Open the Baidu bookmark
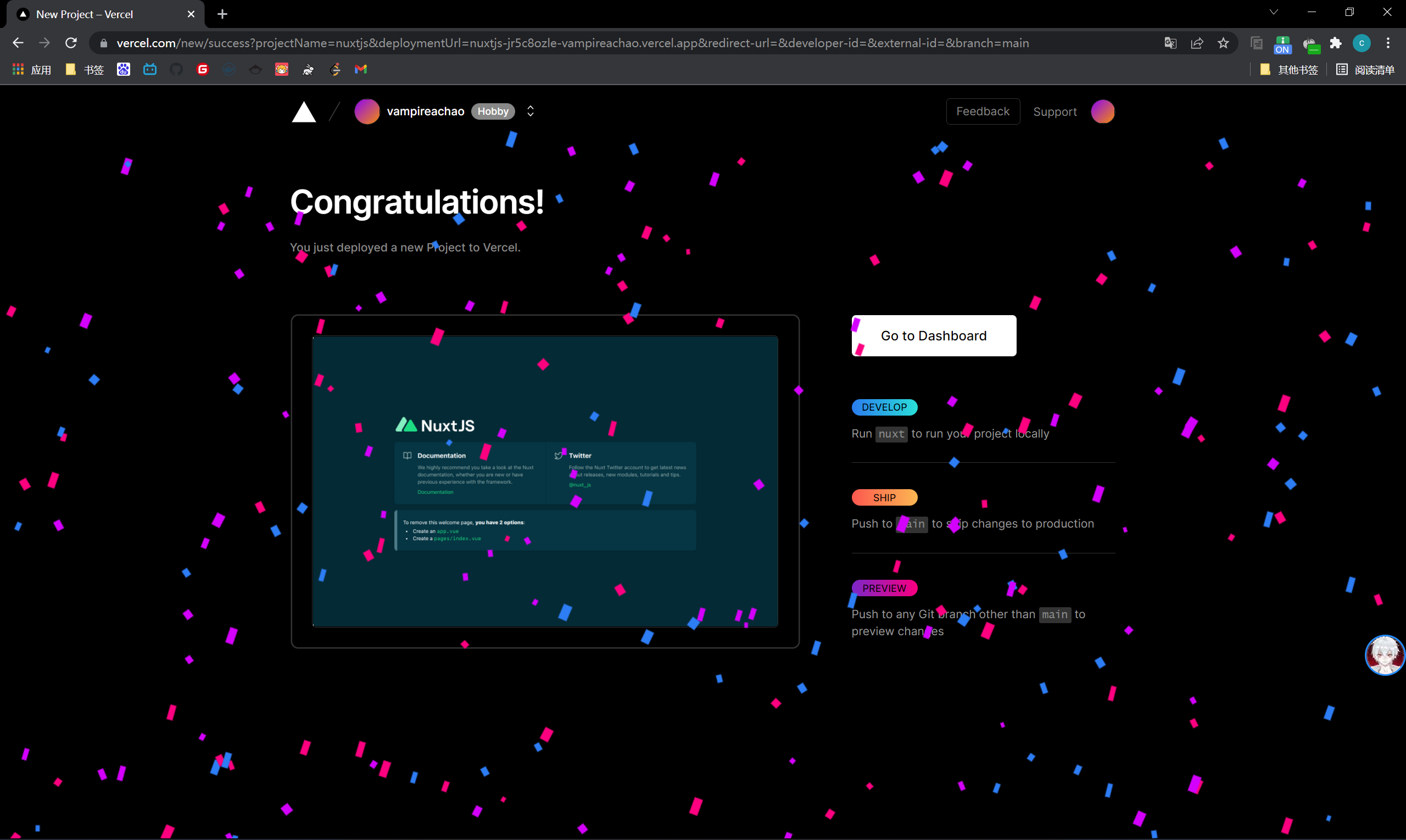The image size is (1406, 840). click(124, 70)
